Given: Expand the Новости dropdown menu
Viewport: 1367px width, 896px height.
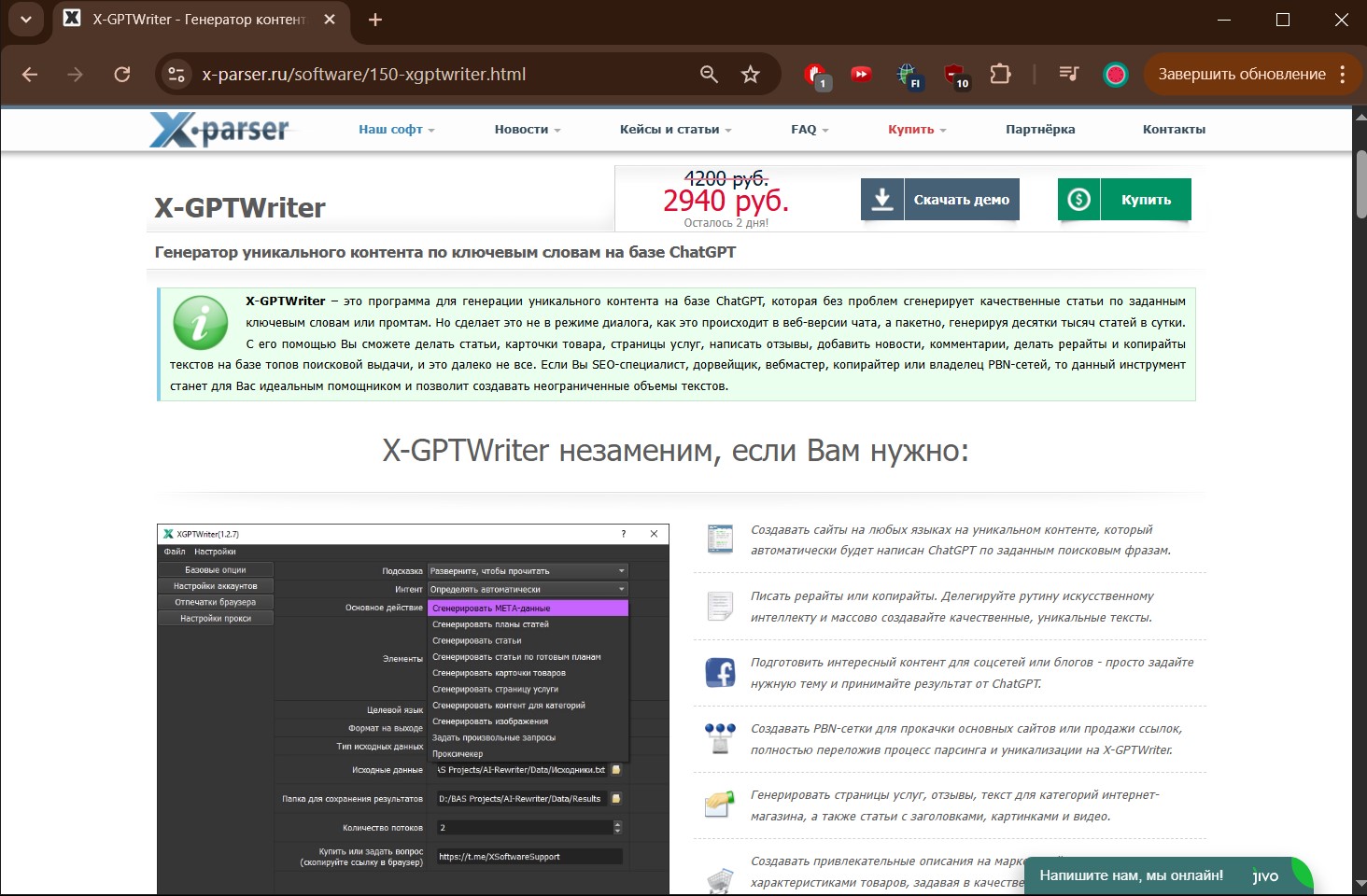Looking at the screenshot, I should tap(527, 130).
